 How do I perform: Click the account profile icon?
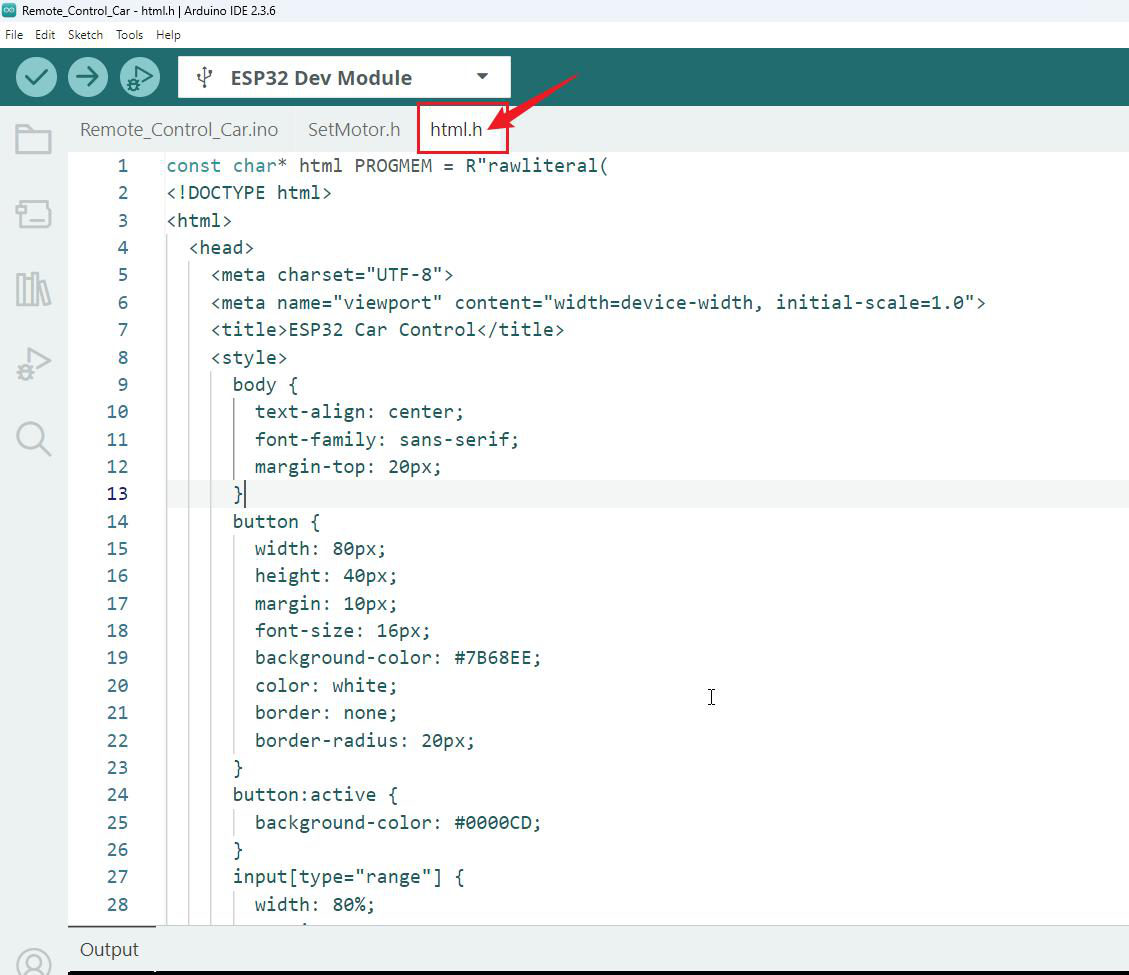pos(33,962)
